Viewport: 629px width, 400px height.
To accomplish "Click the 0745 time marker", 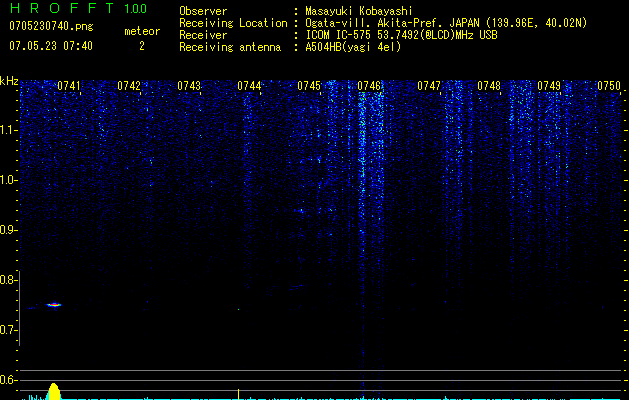I will [309, 86].
